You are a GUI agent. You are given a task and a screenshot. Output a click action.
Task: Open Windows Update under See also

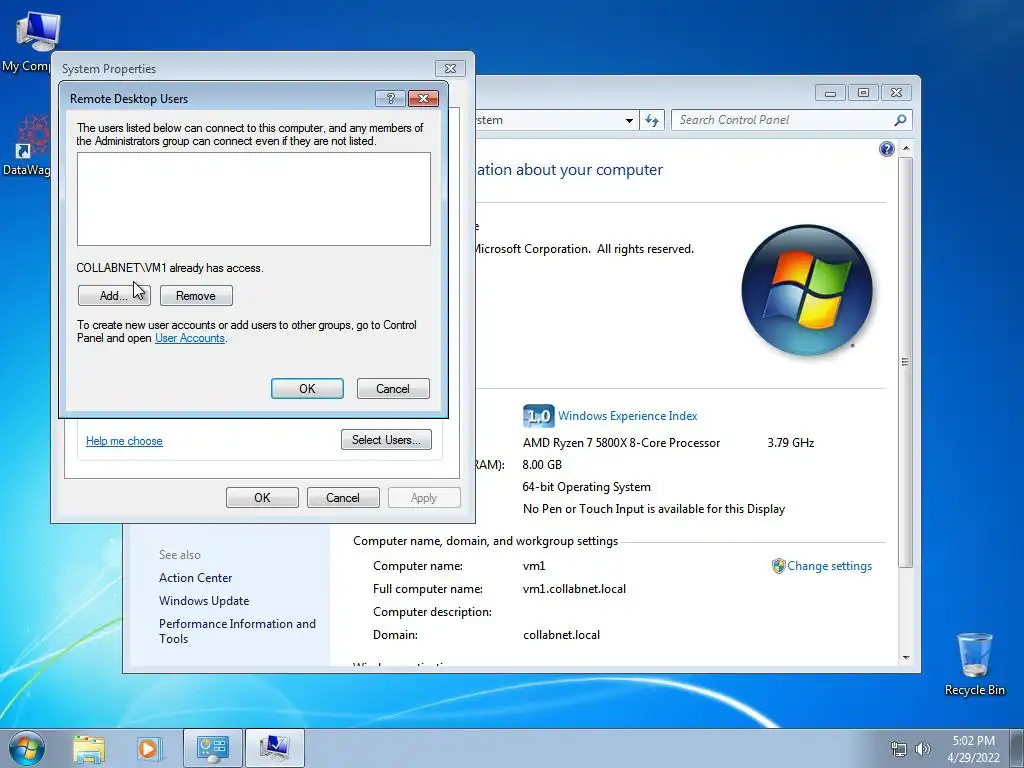tap(204, 601)
